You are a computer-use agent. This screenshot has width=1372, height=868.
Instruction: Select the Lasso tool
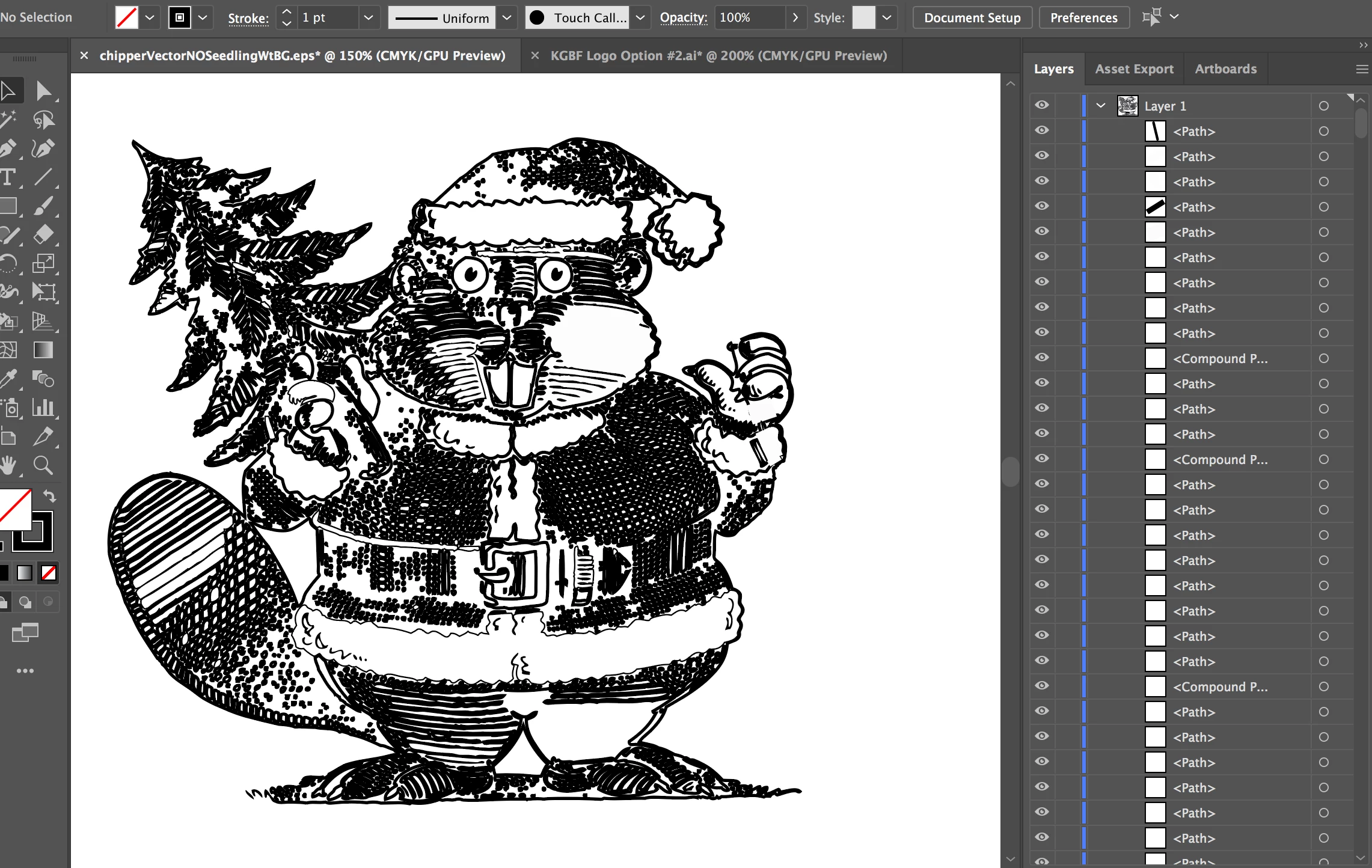43,120
